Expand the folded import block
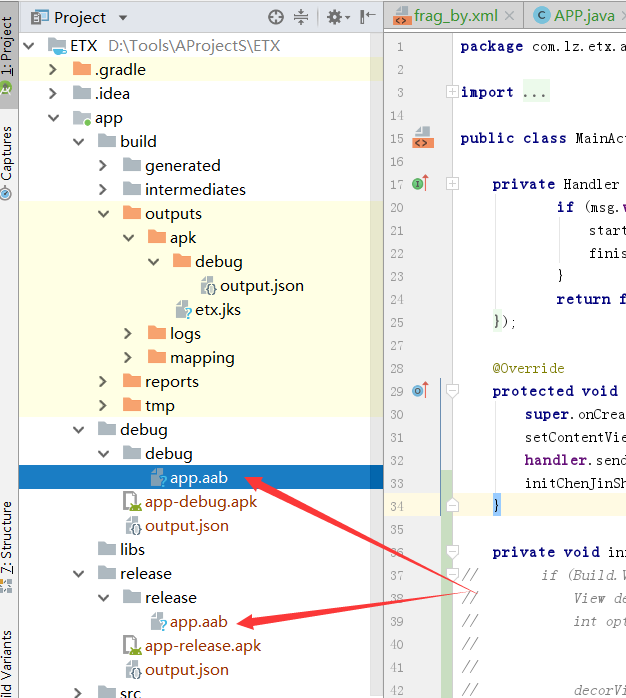The height and width of the screenshot is (698, 626). (x=452, y=92)
